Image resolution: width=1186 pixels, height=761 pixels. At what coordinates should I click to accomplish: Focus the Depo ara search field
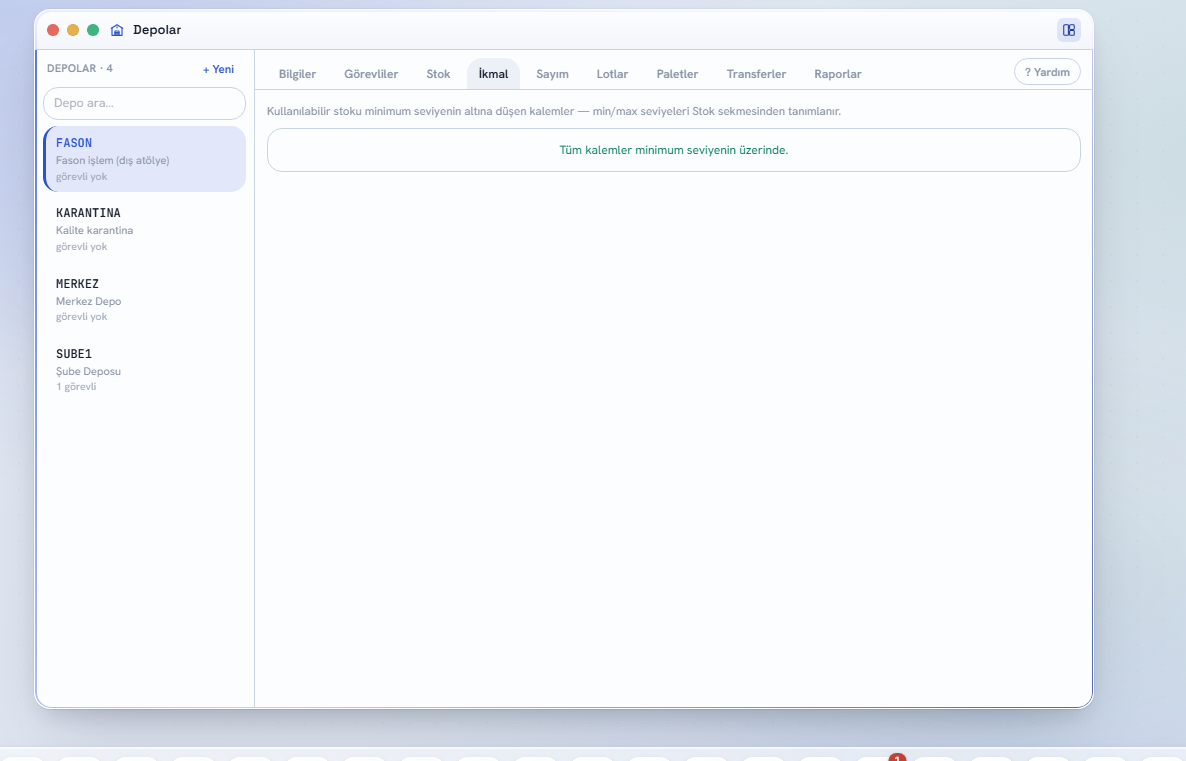(144, 104)
